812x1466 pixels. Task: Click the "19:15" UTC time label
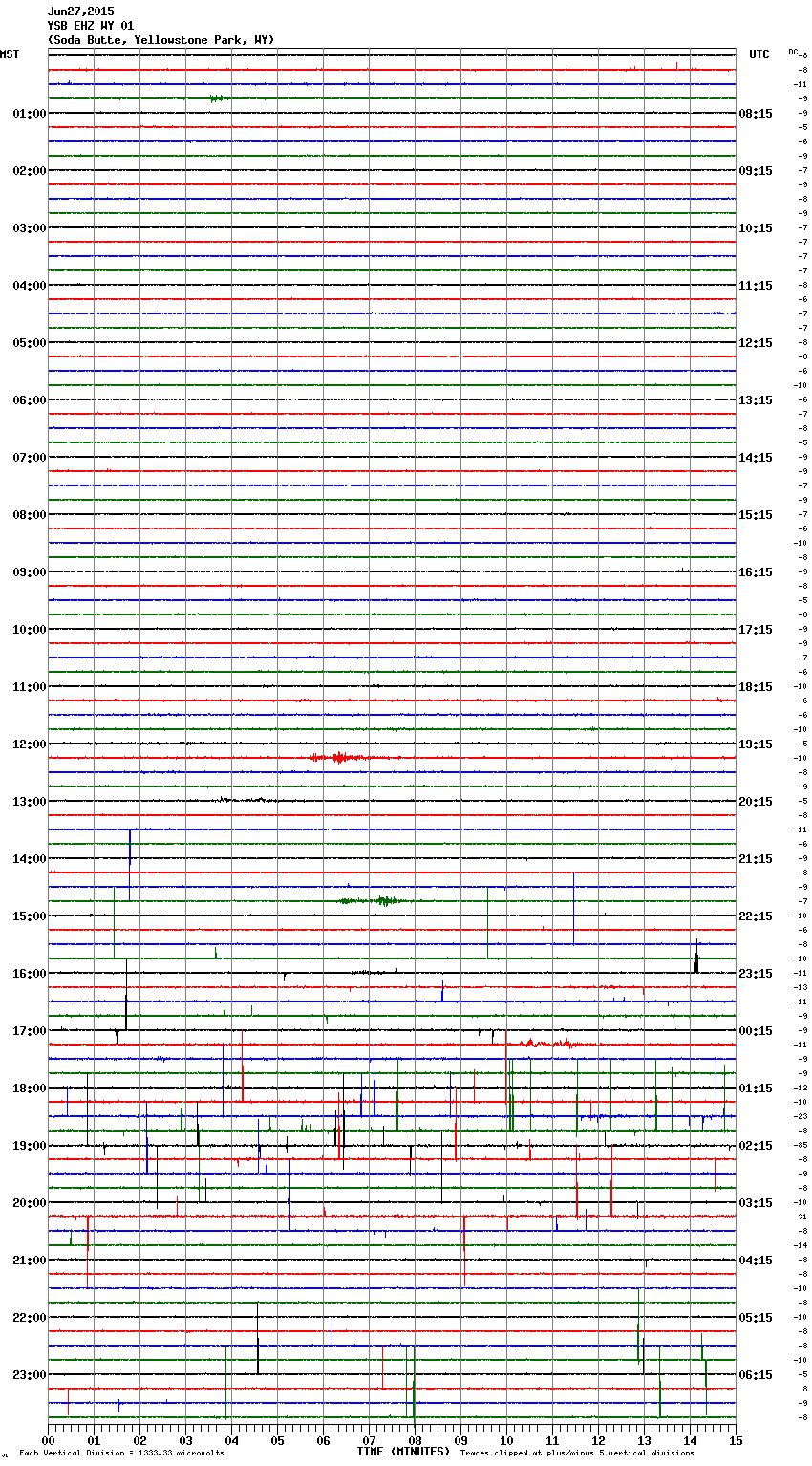[x=756, y=744]
